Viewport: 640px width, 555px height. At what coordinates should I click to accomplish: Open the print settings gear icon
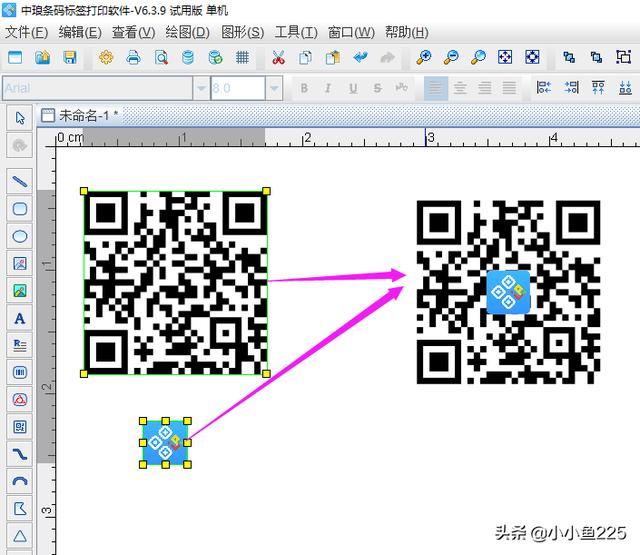tap(106, 58)
